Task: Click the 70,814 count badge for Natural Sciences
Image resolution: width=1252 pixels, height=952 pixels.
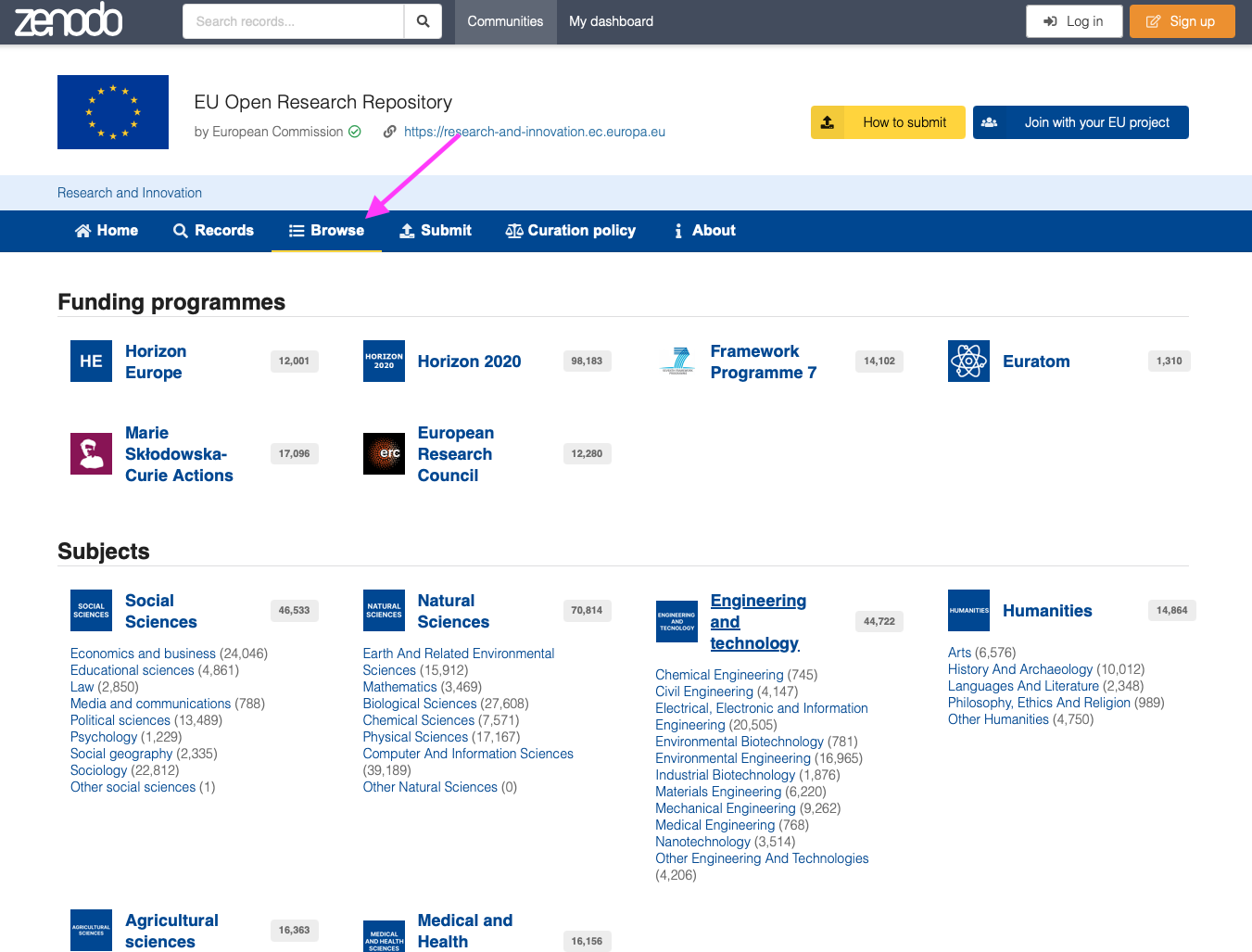Action: pyautogui.click(x=587, y=611)
